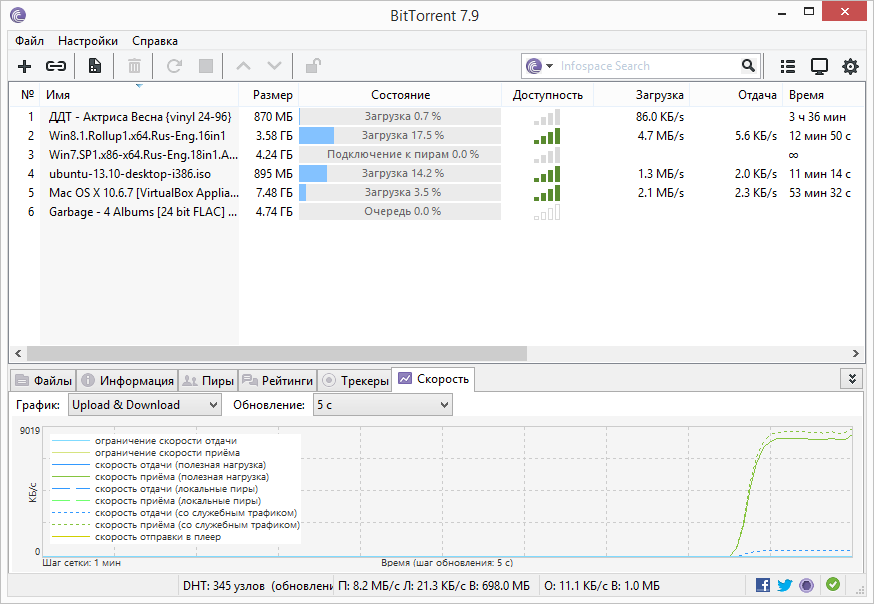Click the Add Torrent from URL link icon
This screenshot has height=604, width=874.
(56, 66)
